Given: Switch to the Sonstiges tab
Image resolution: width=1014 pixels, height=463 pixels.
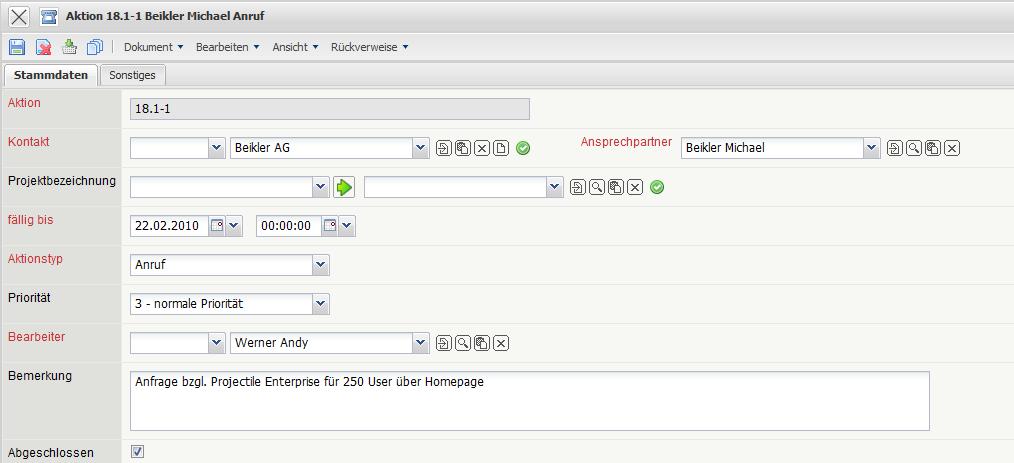Looking at the screenshot, I should 133,75.
